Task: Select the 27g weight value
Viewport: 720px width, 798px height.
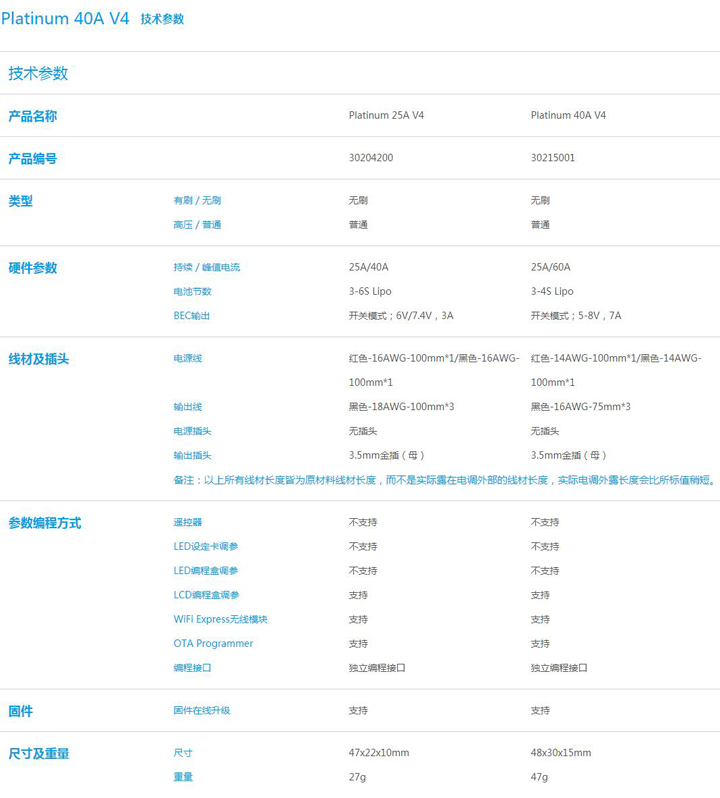Action: tap(357, 777)
